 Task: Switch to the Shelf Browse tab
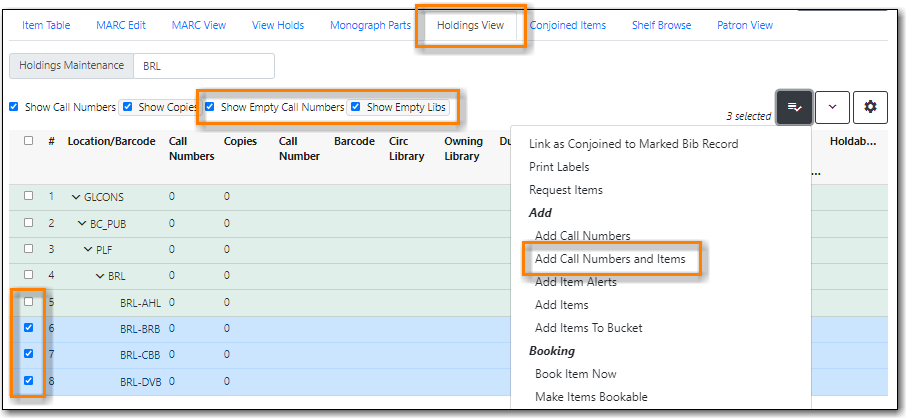tap(662, 25)
